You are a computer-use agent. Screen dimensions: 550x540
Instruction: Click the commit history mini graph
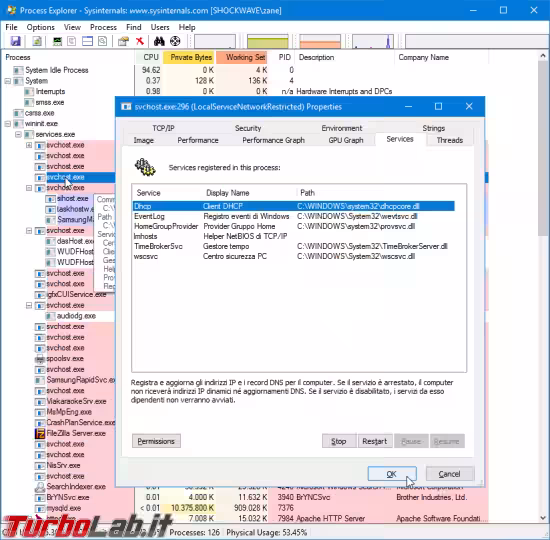pos(268,41)
